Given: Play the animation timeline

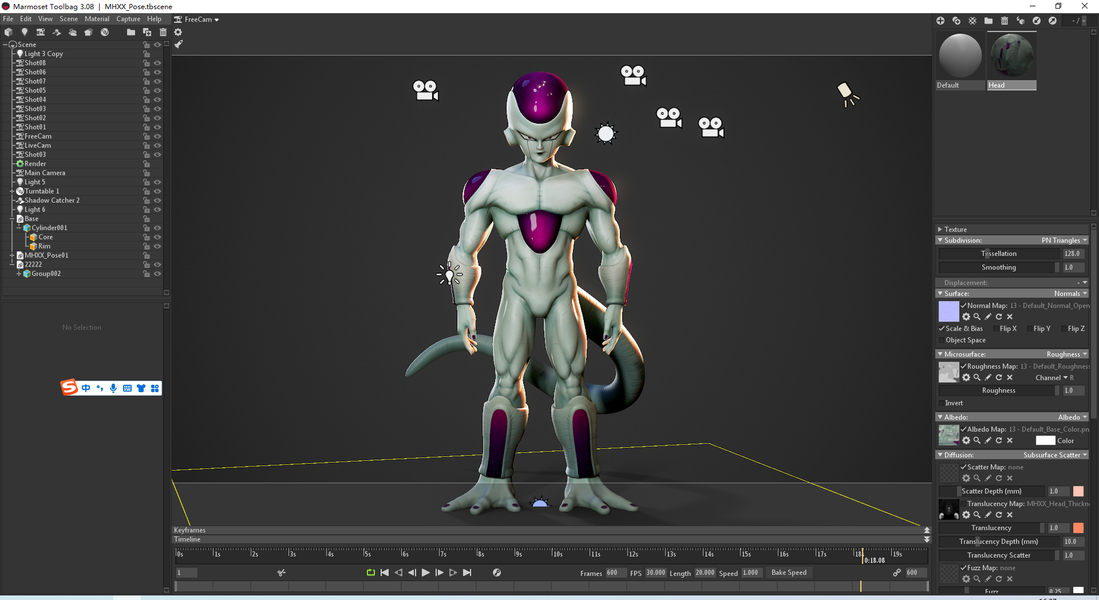Looking at the screenshot, I should (x=425, y=573).
